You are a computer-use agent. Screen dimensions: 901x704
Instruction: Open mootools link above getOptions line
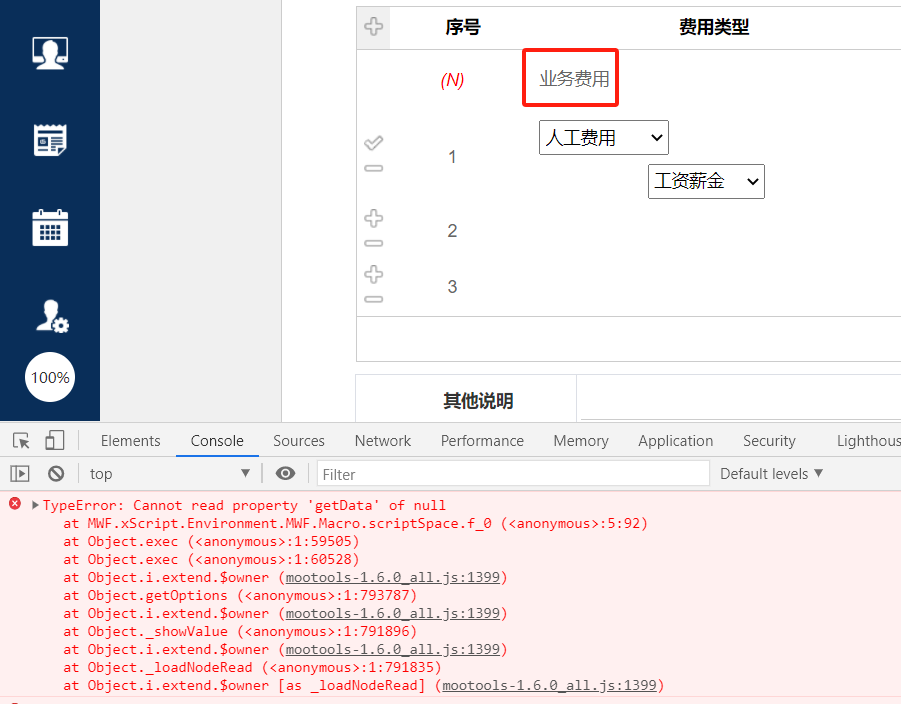[x=392, y=577]
